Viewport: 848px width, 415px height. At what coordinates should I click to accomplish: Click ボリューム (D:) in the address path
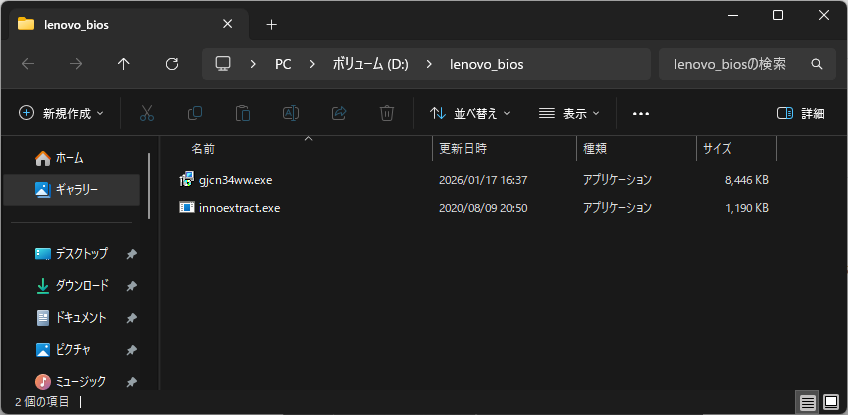click(370, 64)
